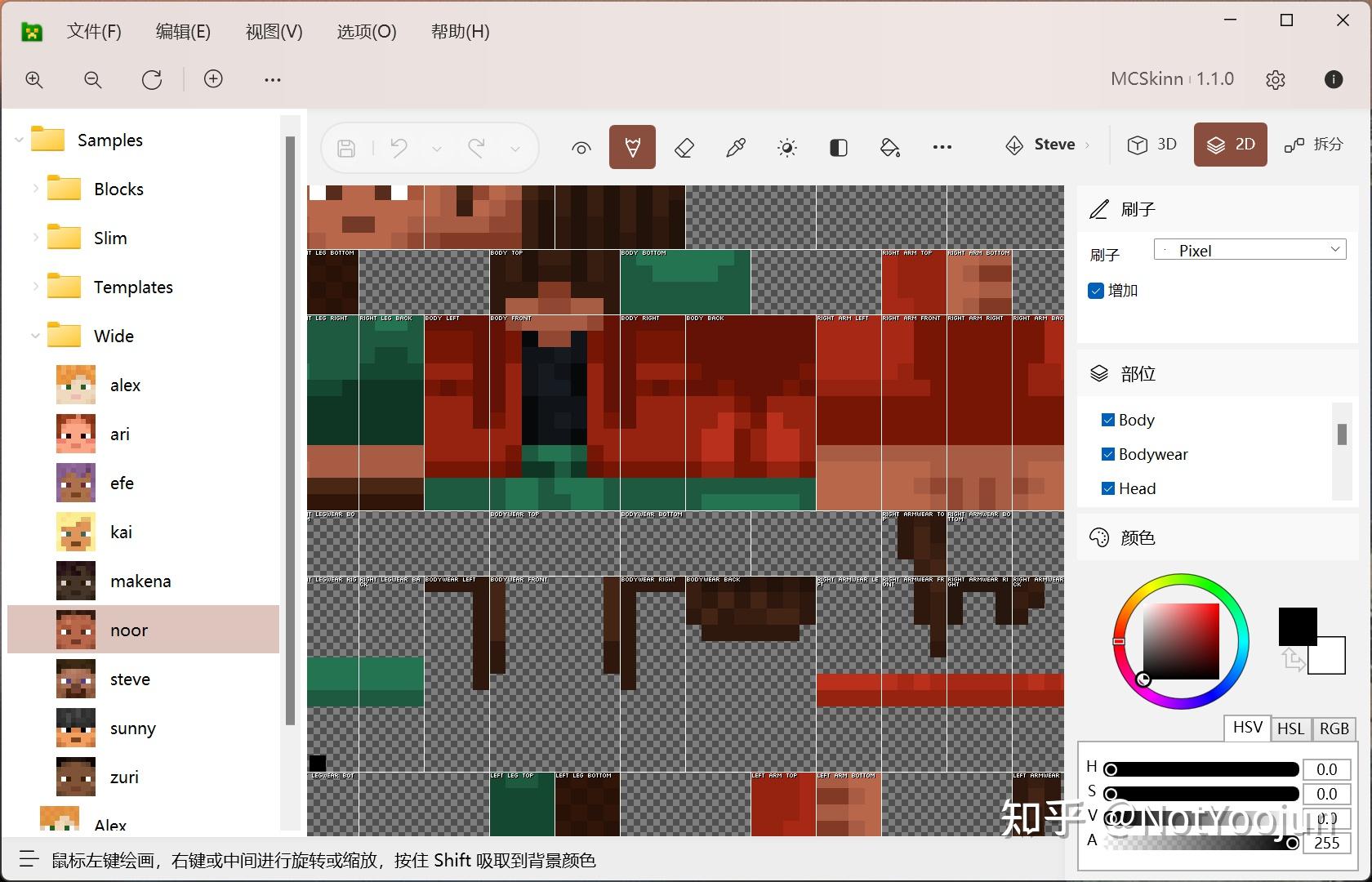1372x882 pixels.
Task: Select the lighten/darken sun tool
Action: 787,148
